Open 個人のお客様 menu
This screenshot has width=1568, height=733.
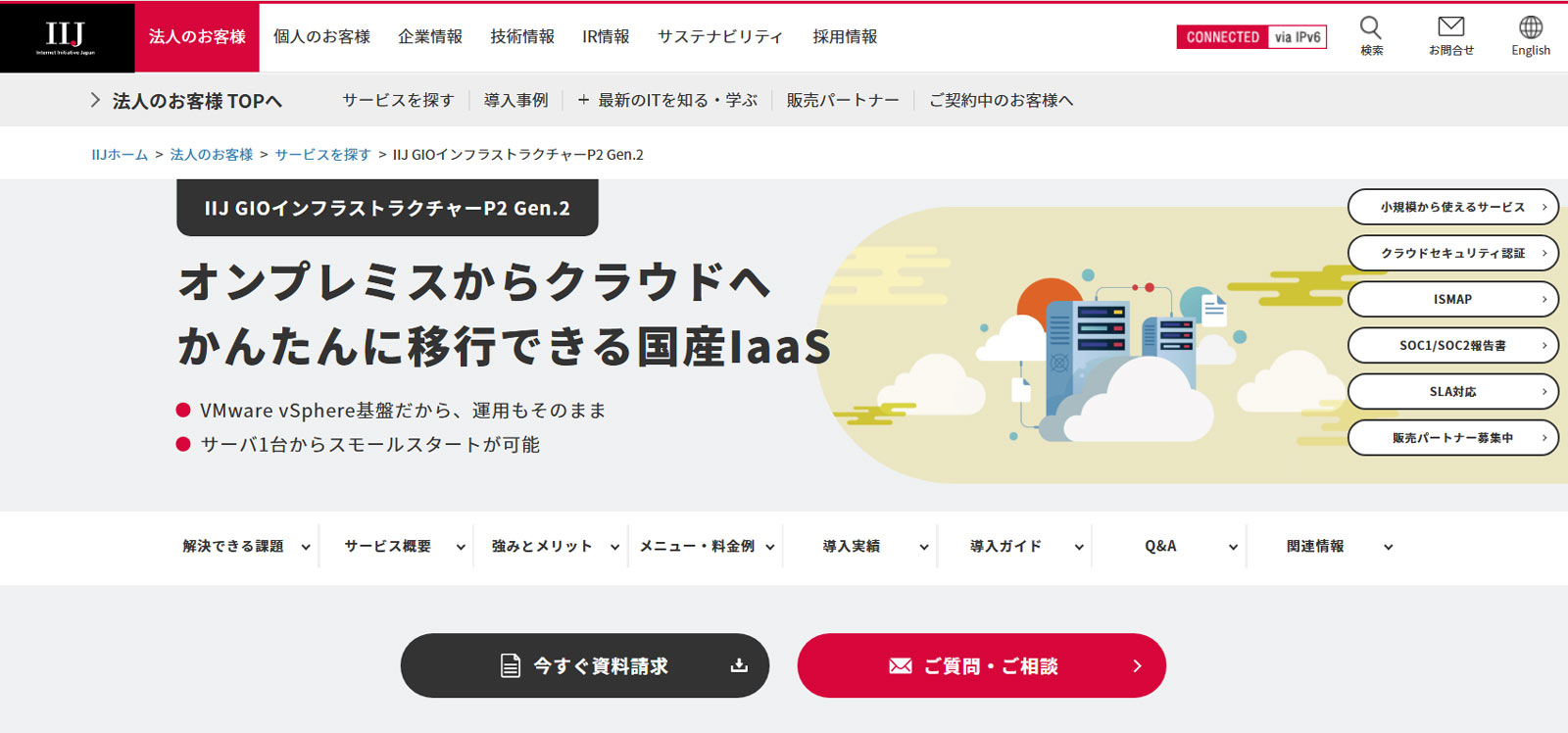pyautogui.click(x=321, y=37)
